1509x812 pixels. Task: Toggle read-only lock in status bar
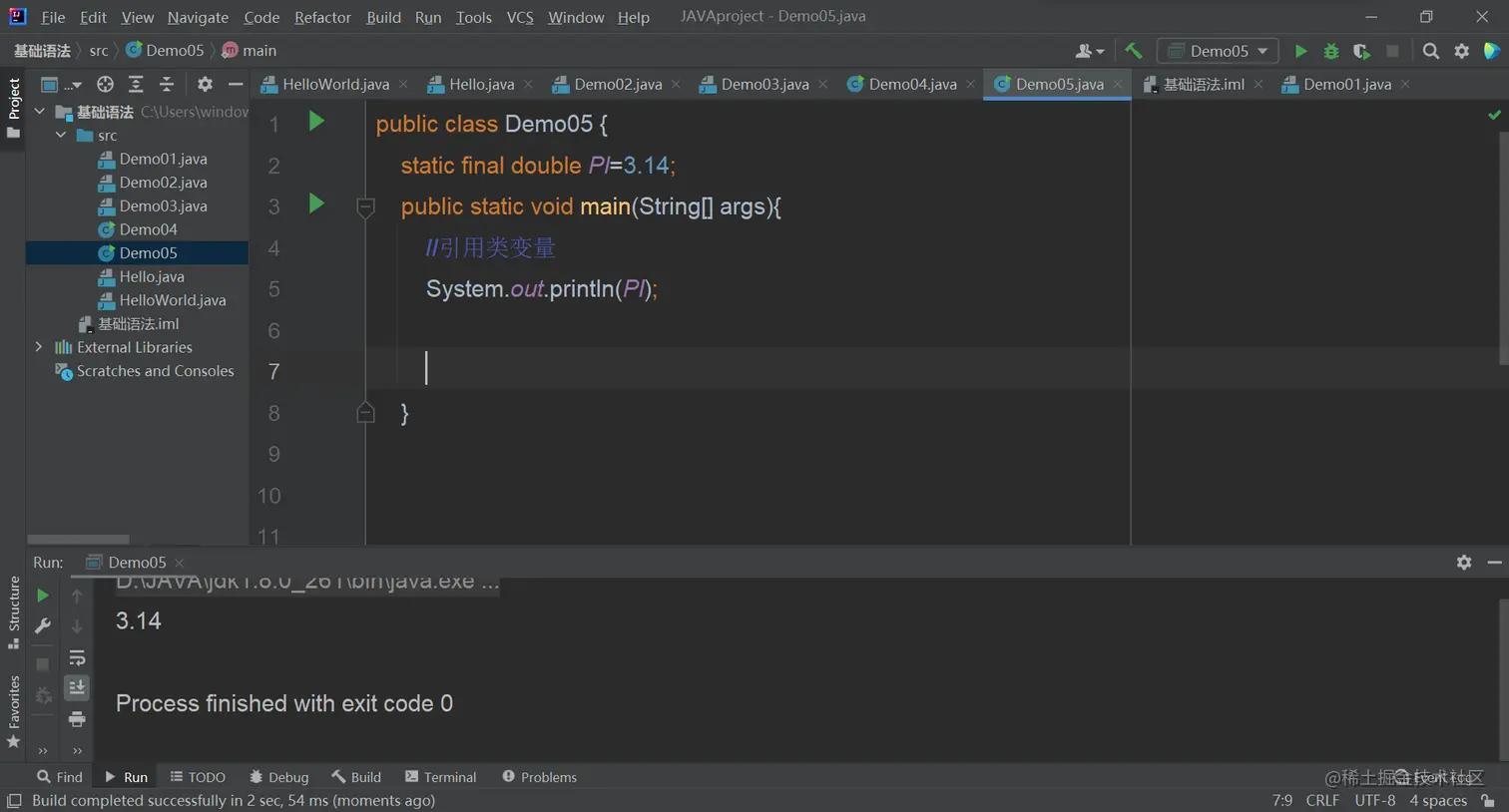pyautogui.click(x=1488, y=801)
